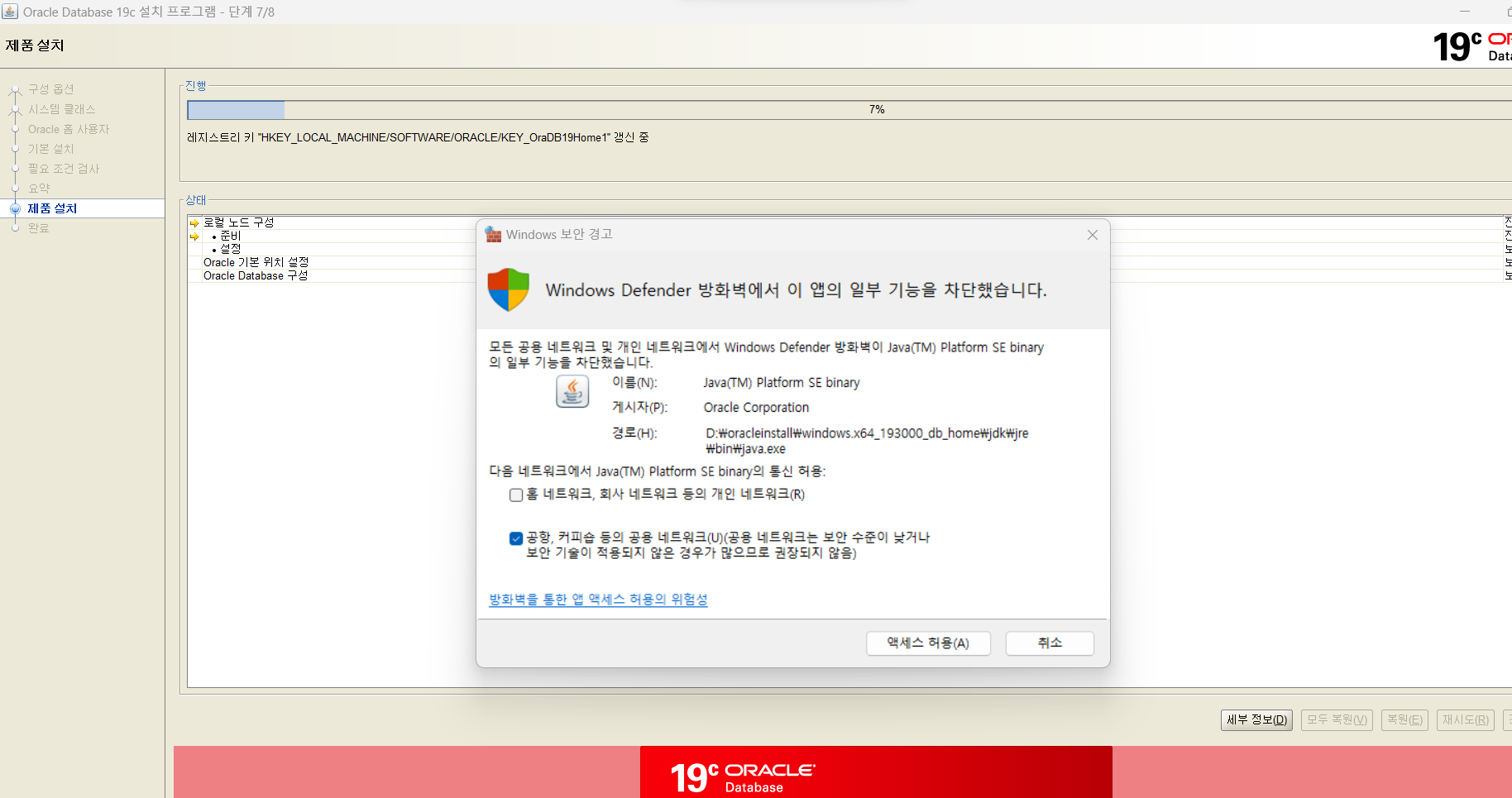Open the firewall access risks link

click(598, 599)
